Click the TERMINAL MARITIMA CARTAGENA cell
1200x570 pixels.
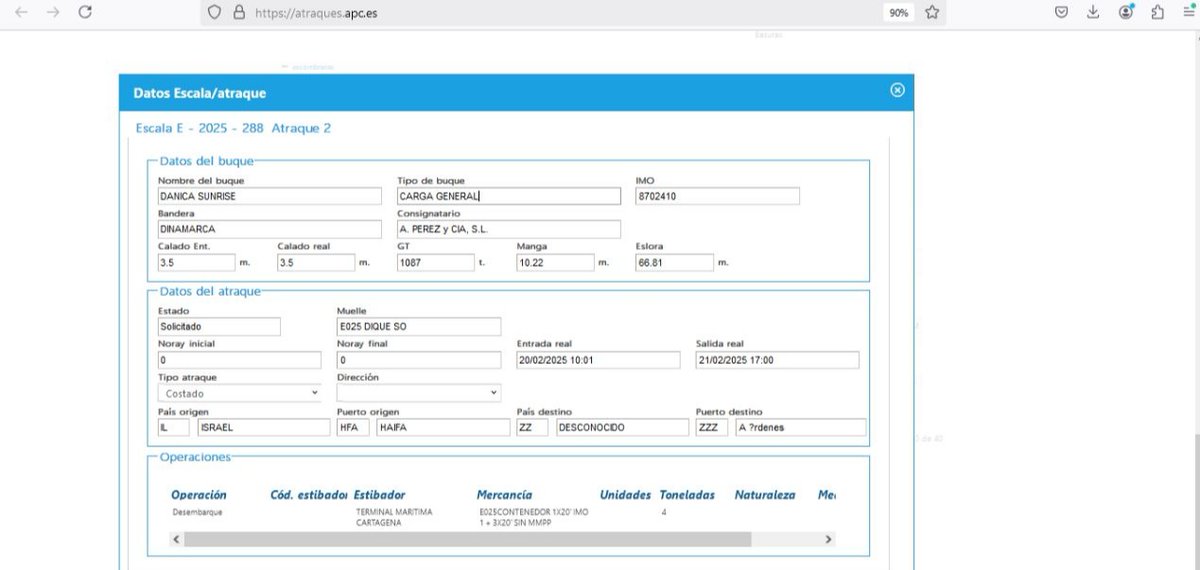coord(395,517)
